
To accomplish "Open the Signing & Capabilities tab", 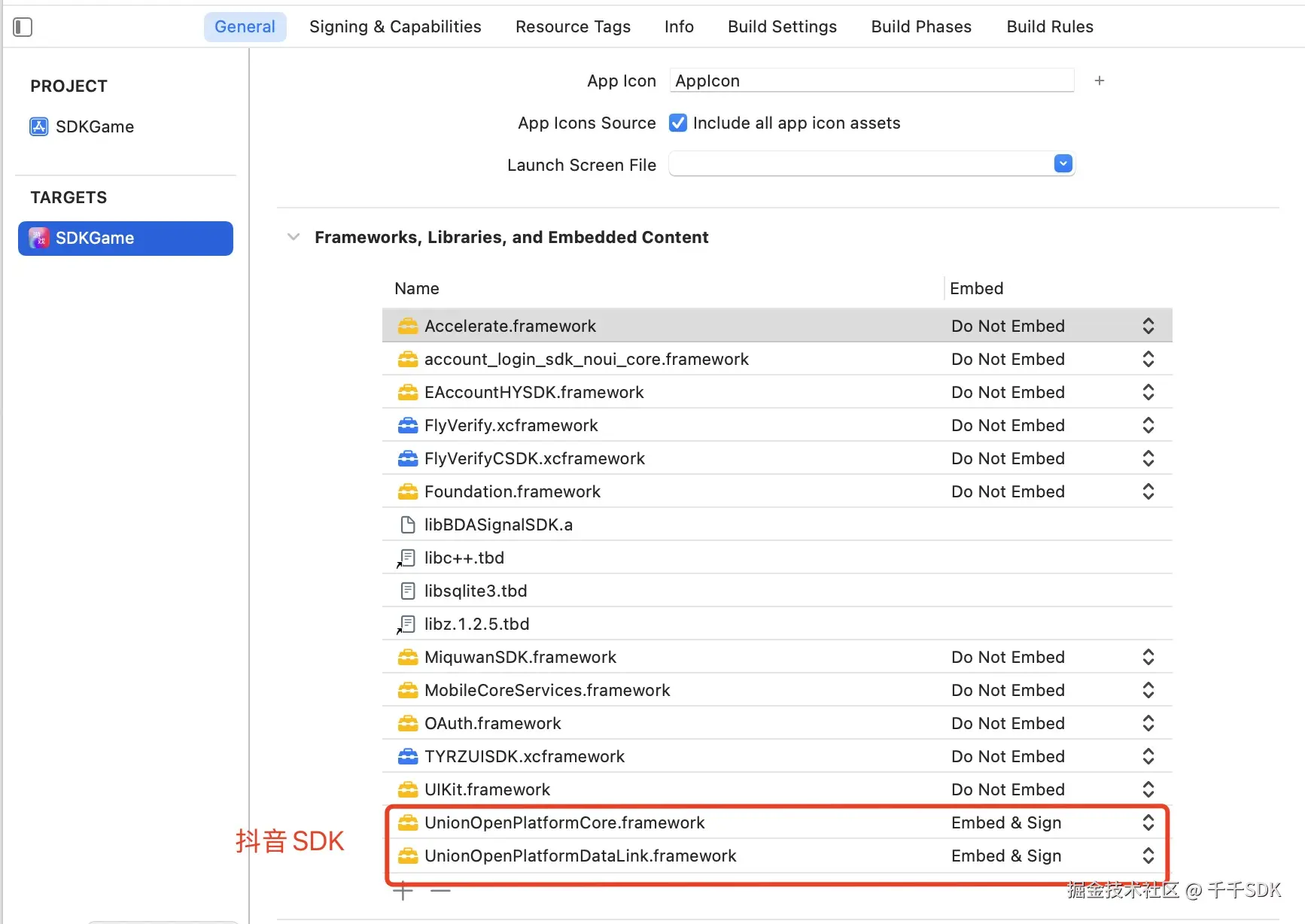I will click(395, 27).
